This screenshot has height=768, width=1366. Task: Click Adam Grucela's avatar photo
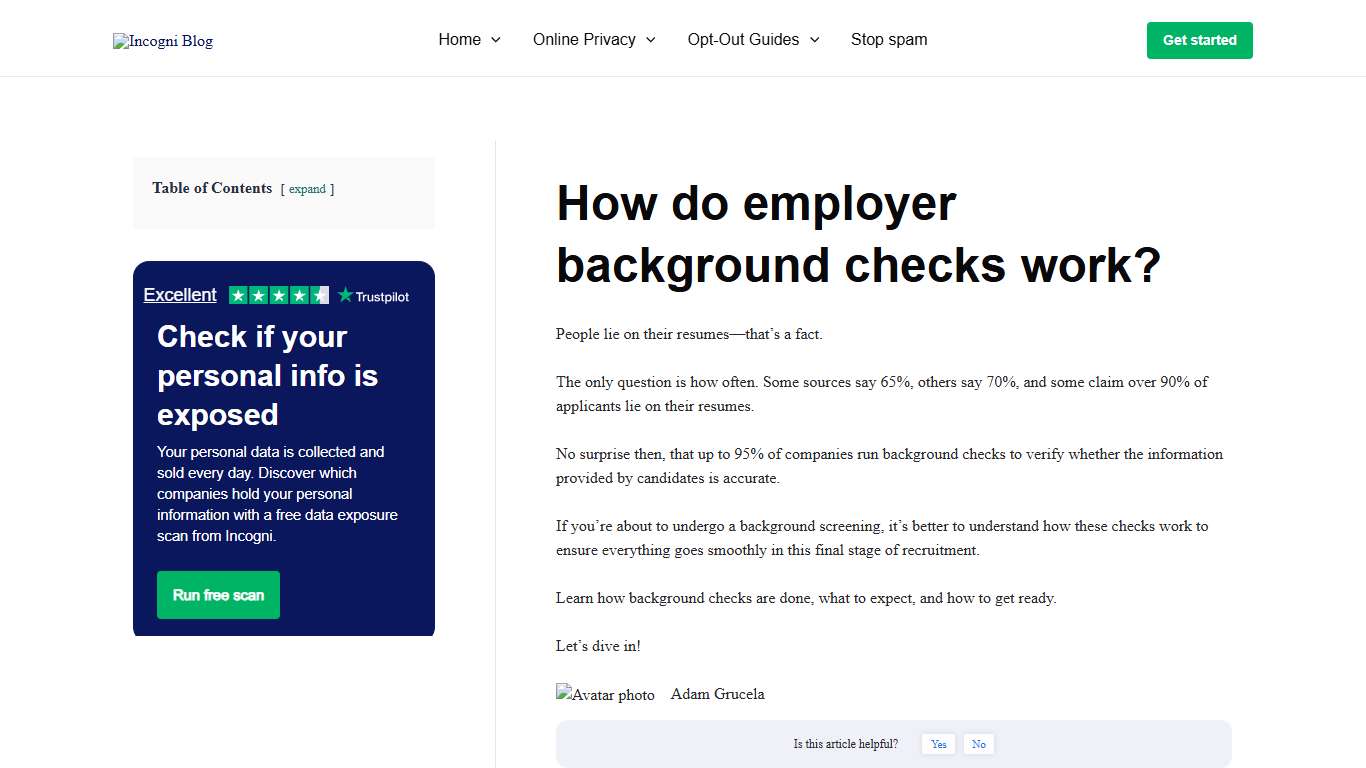(605, 693)
